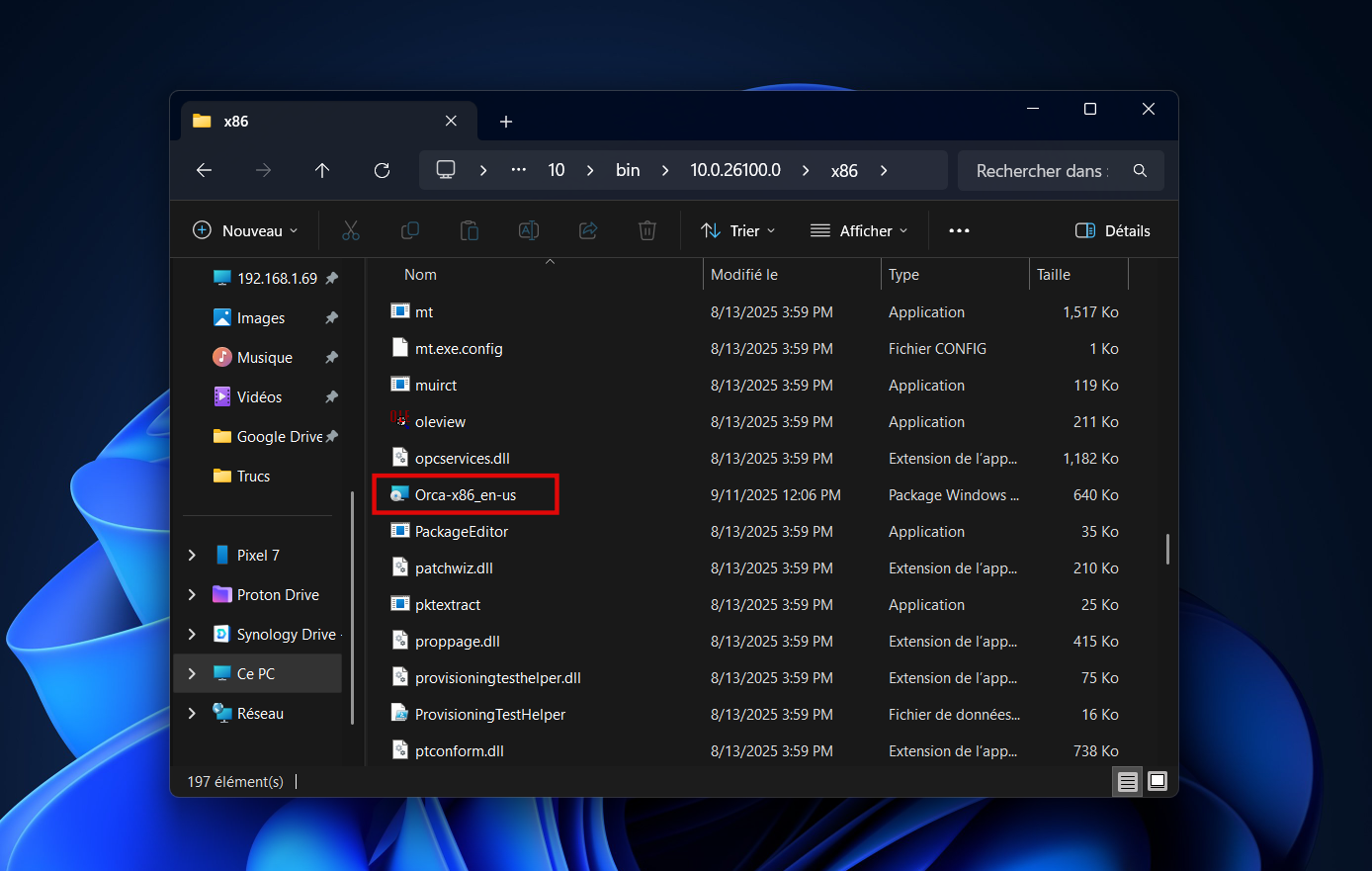Open a new tab with the plus button

coord(506,122)
